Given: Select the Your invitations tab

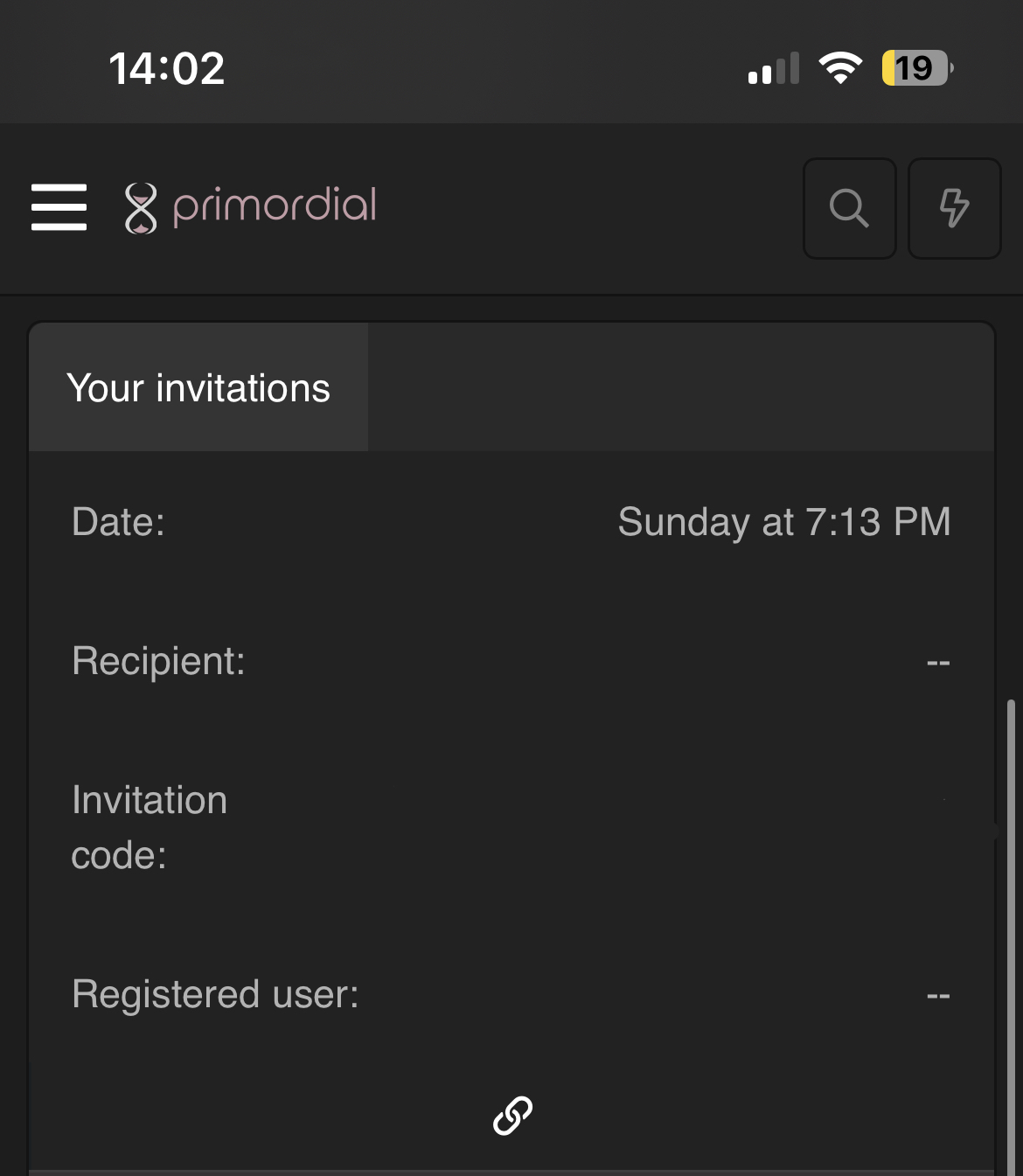Looking at the screenshot, I should 198,387.
